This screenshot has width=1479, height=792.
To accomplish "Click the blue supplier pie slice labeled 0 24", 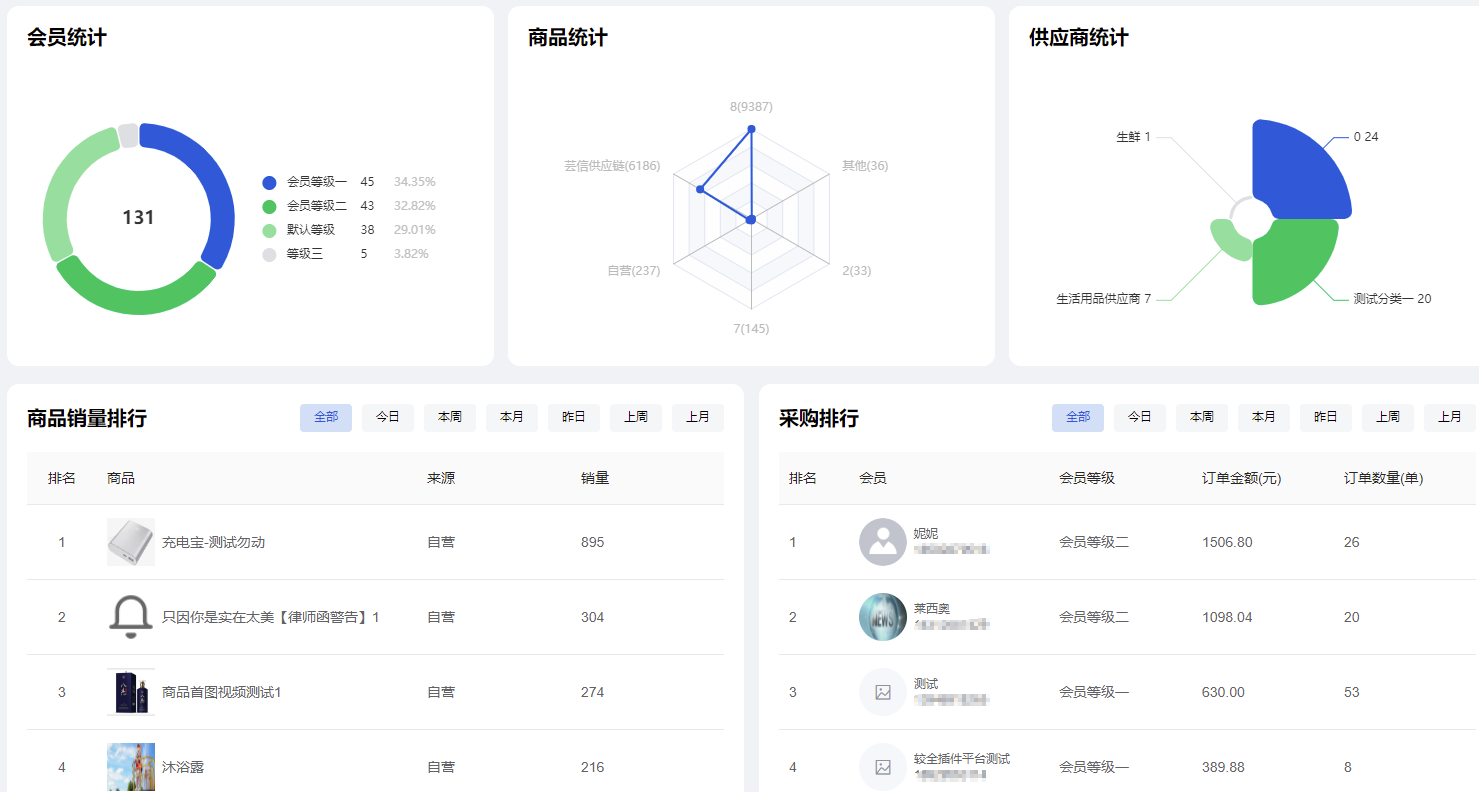I will [x=1297, y=168].
